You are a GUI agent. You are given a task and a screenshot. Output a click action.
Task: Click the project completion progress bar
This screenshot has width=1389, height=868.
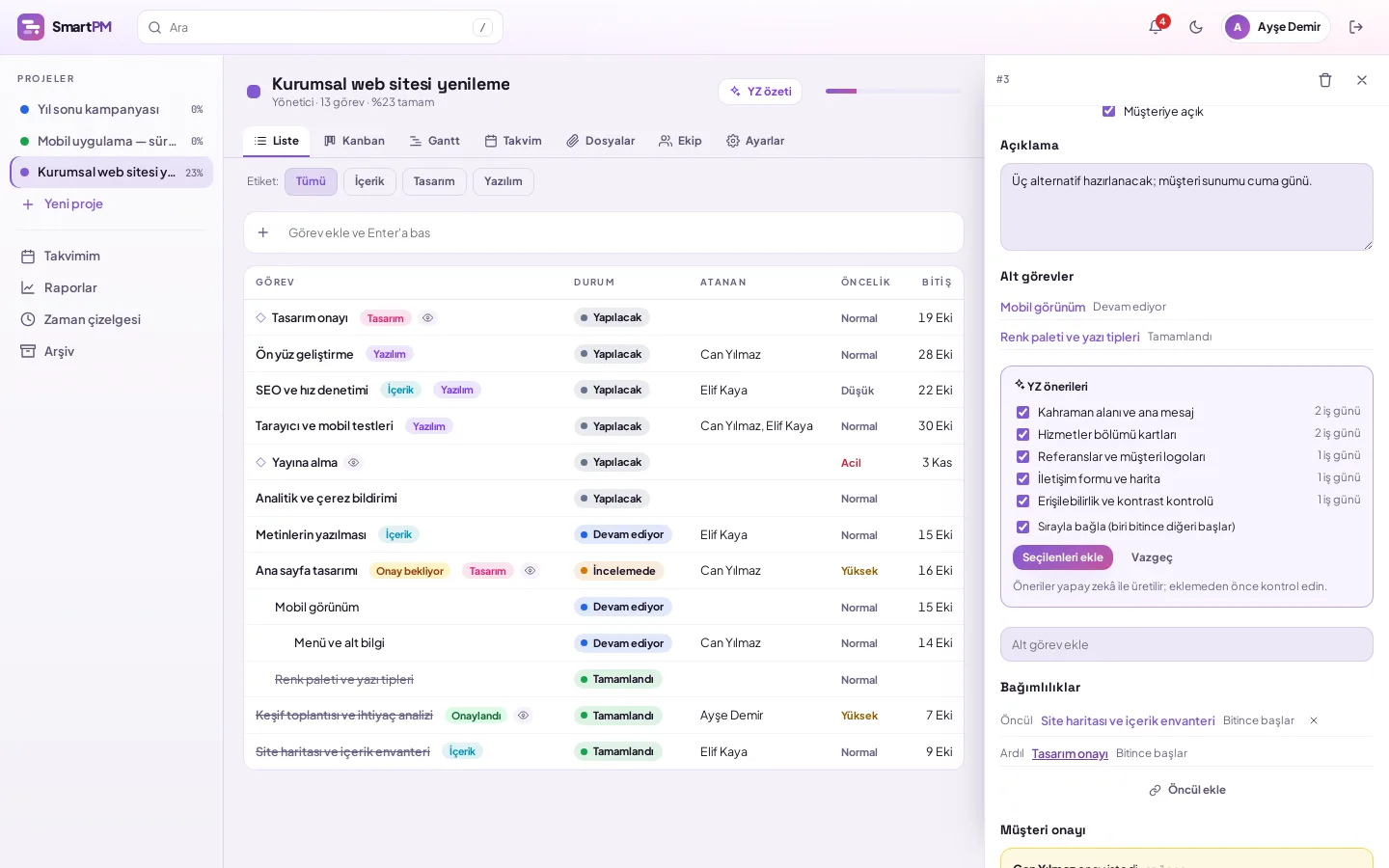pos(893,92)
